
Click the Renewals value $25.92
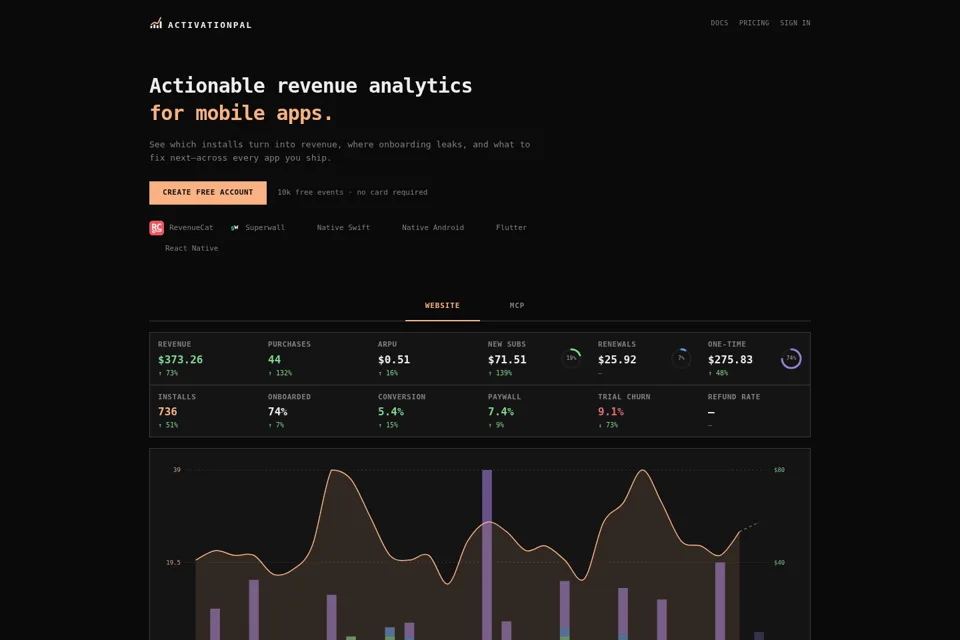pyautogui.click(x=617, y=360)
